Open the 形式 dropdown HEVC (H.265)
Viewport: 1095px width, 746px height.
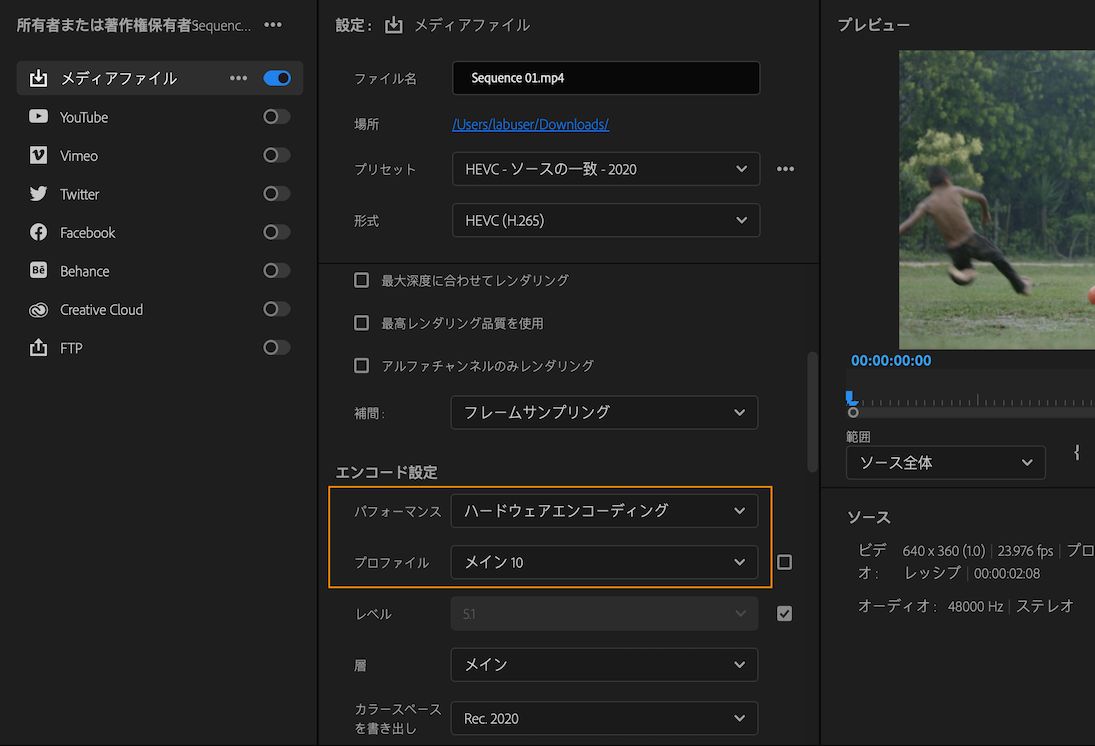(605, 220)
